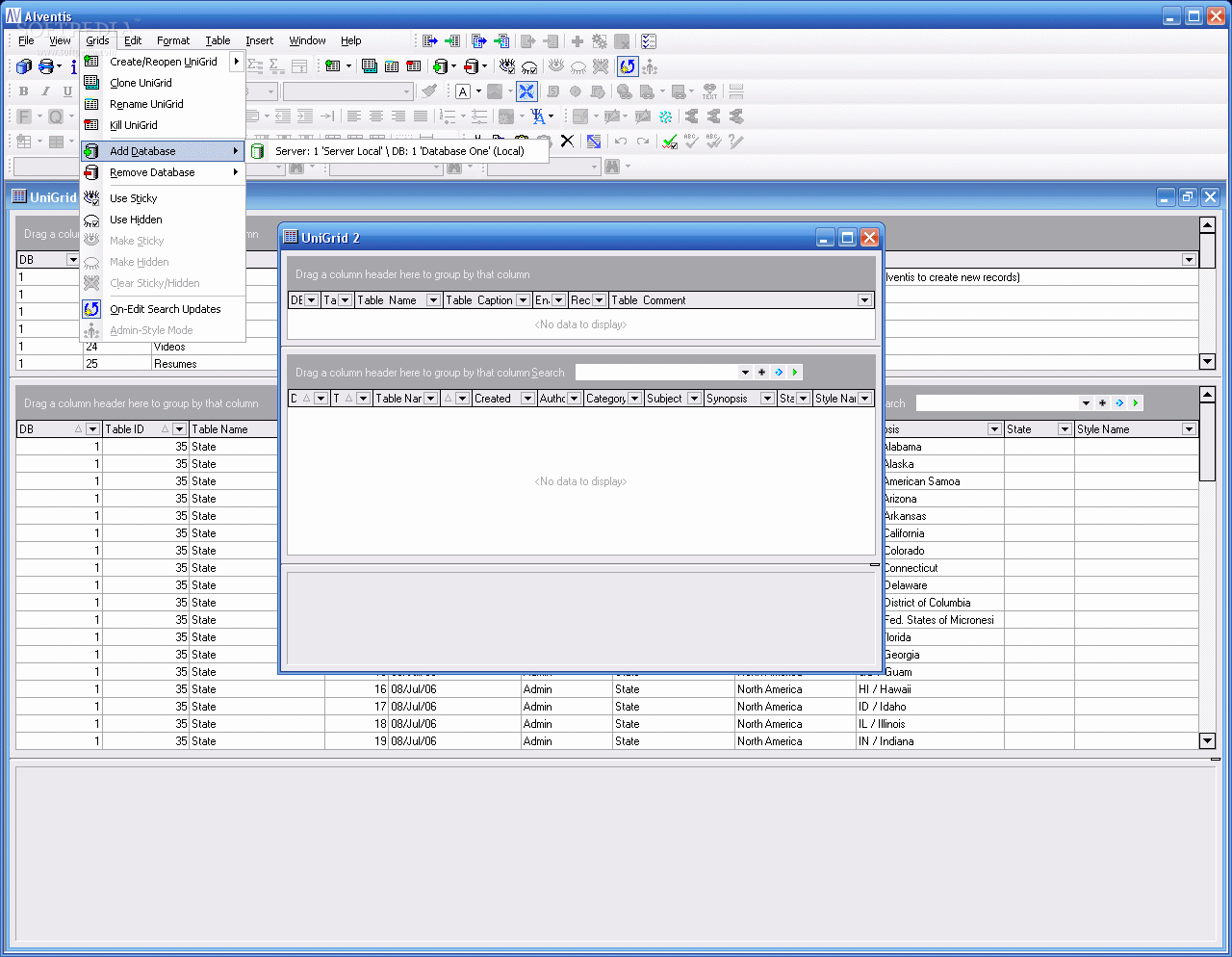The width and height of the screenshot is (1232, 957).
Task: Click the justify text toolbar icon
Action: [421, 116]
